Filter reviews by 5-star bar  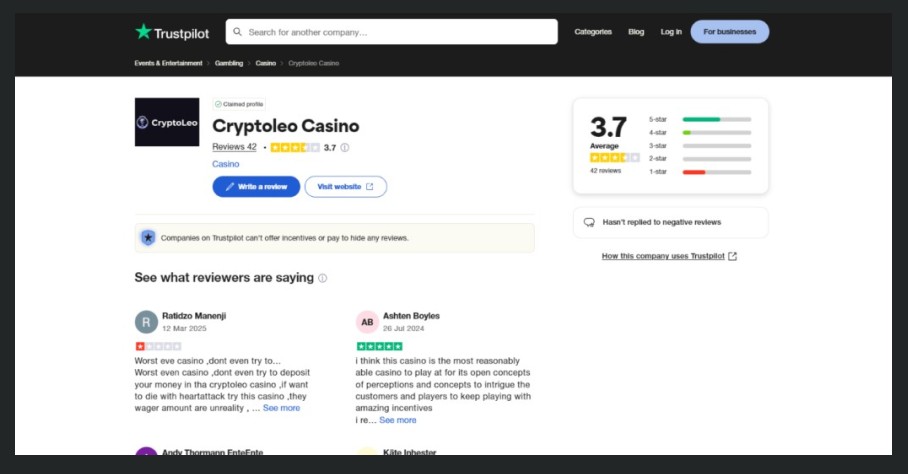[x=716, y=119]
